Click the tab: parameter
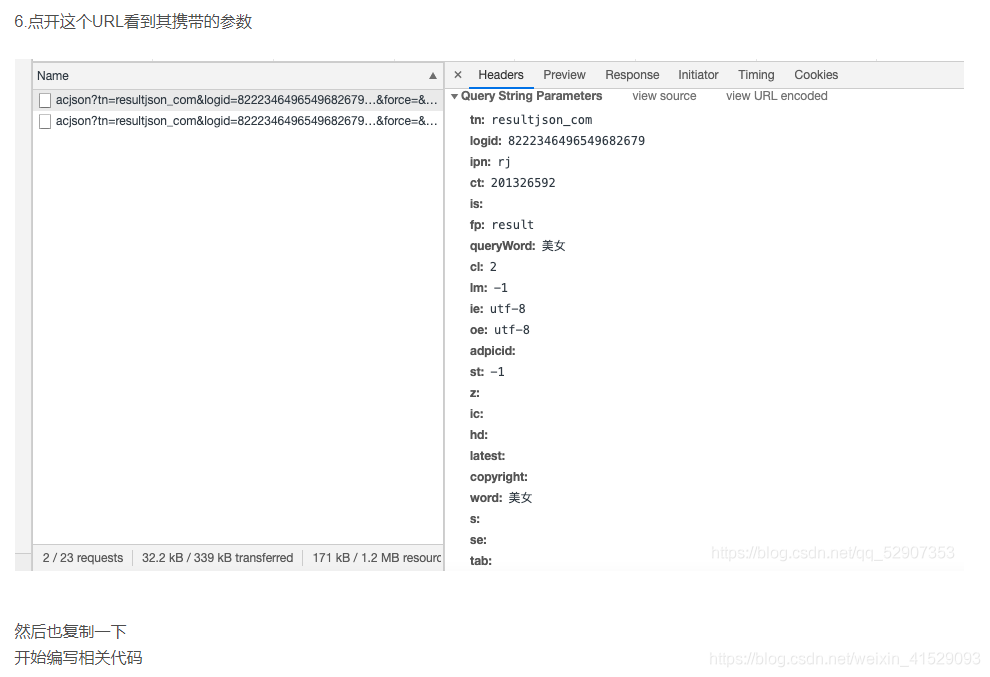 pyautogui.click(x=480, y=561)
